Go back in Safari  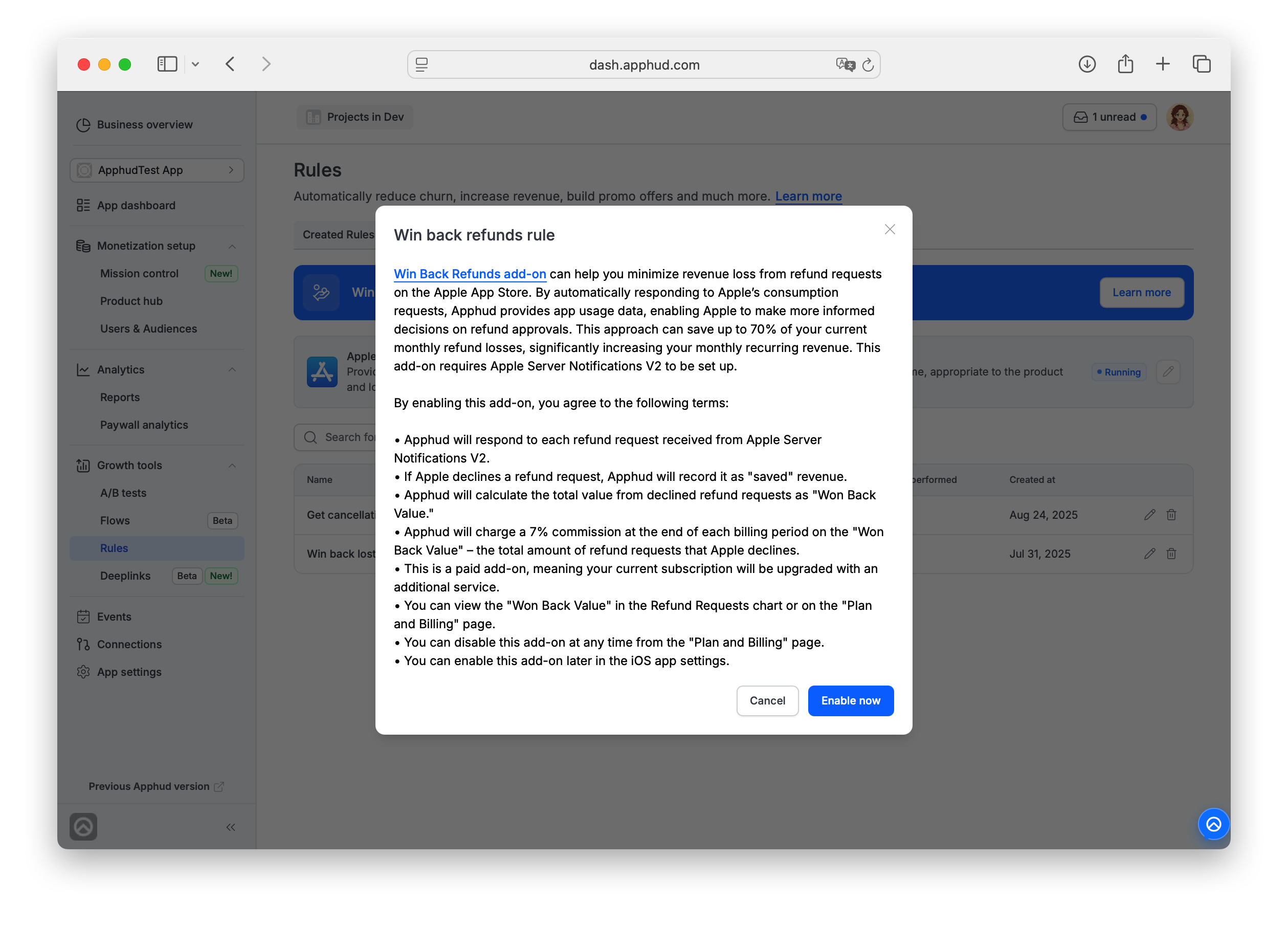230,64
